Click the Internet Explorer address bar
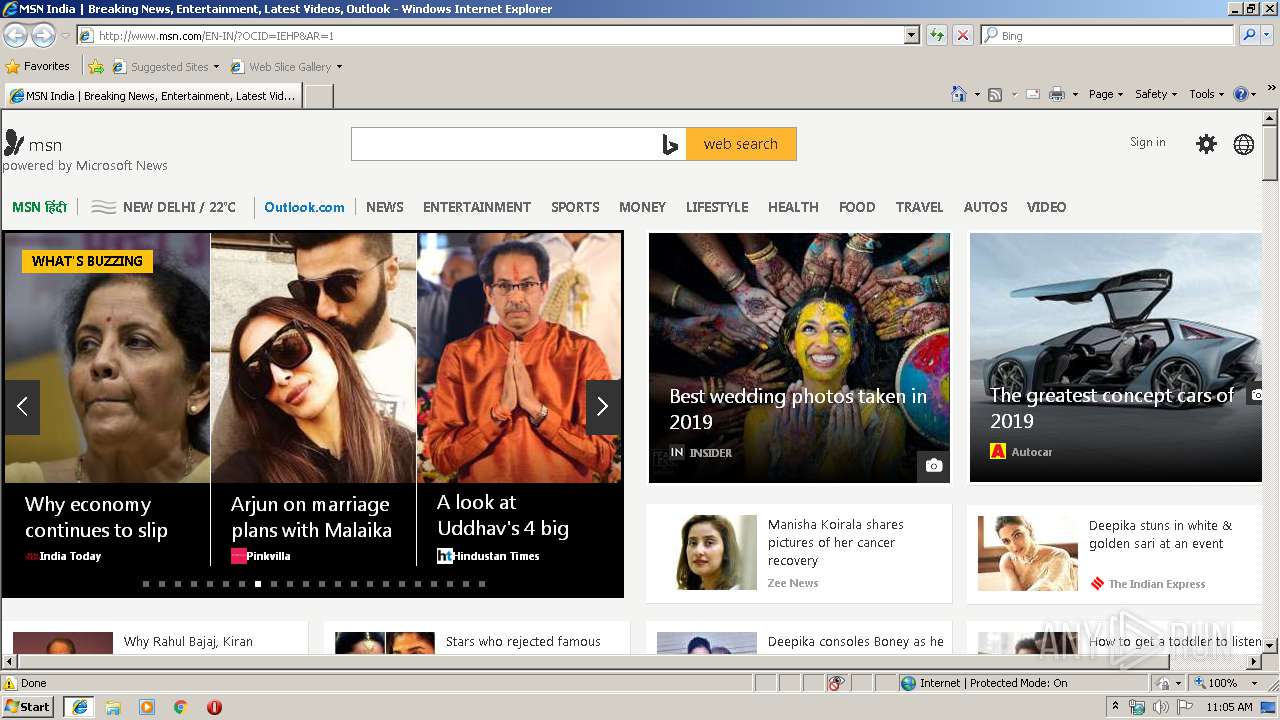This screenshot has width=1280, height=720. (x=490, y=35)
